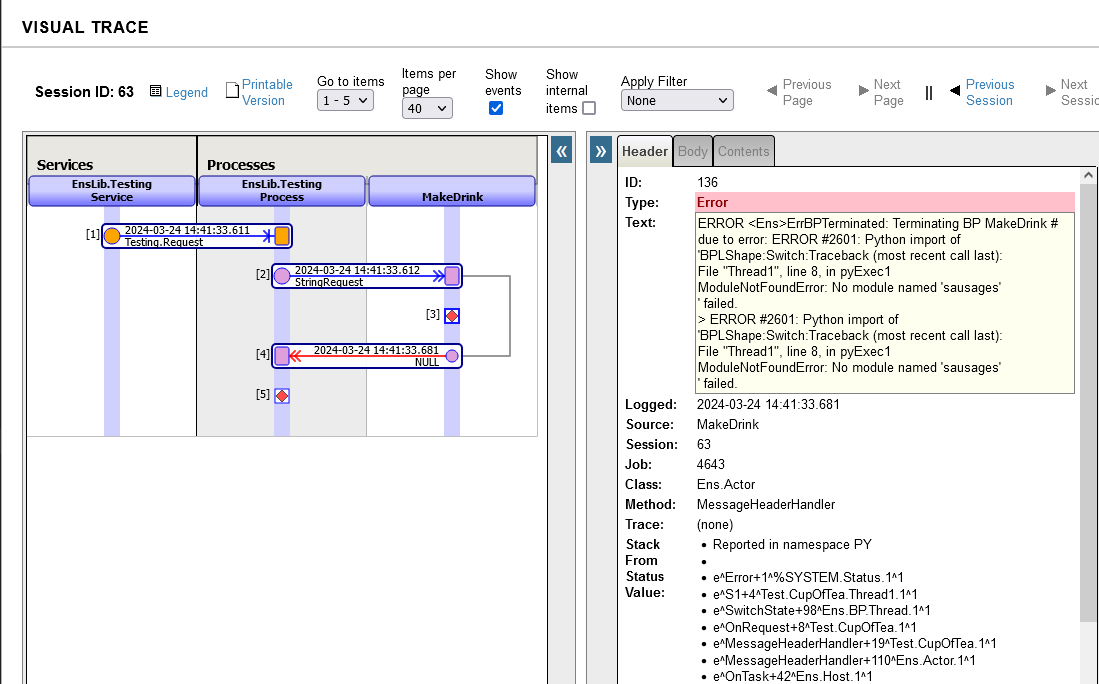Switch to the Contents tab
Viewport: 1099px width, 684px height.
(744, 152)
